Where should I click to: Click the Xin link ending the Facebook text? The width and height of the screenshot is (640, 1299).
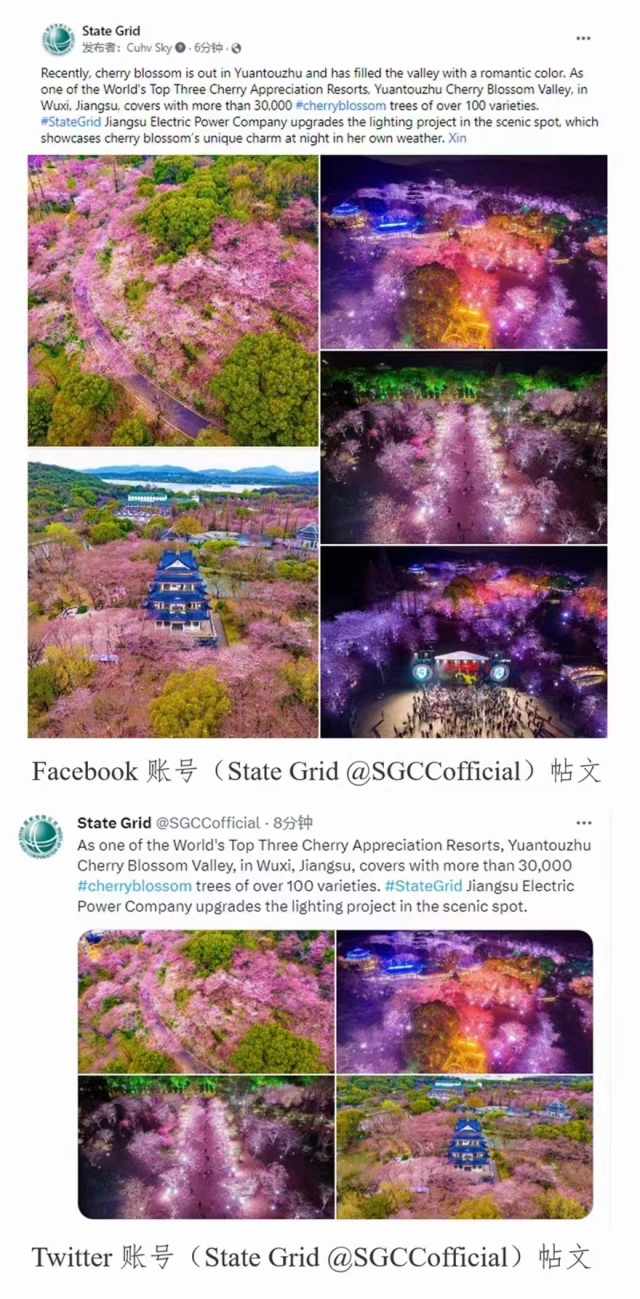point(457,137)
